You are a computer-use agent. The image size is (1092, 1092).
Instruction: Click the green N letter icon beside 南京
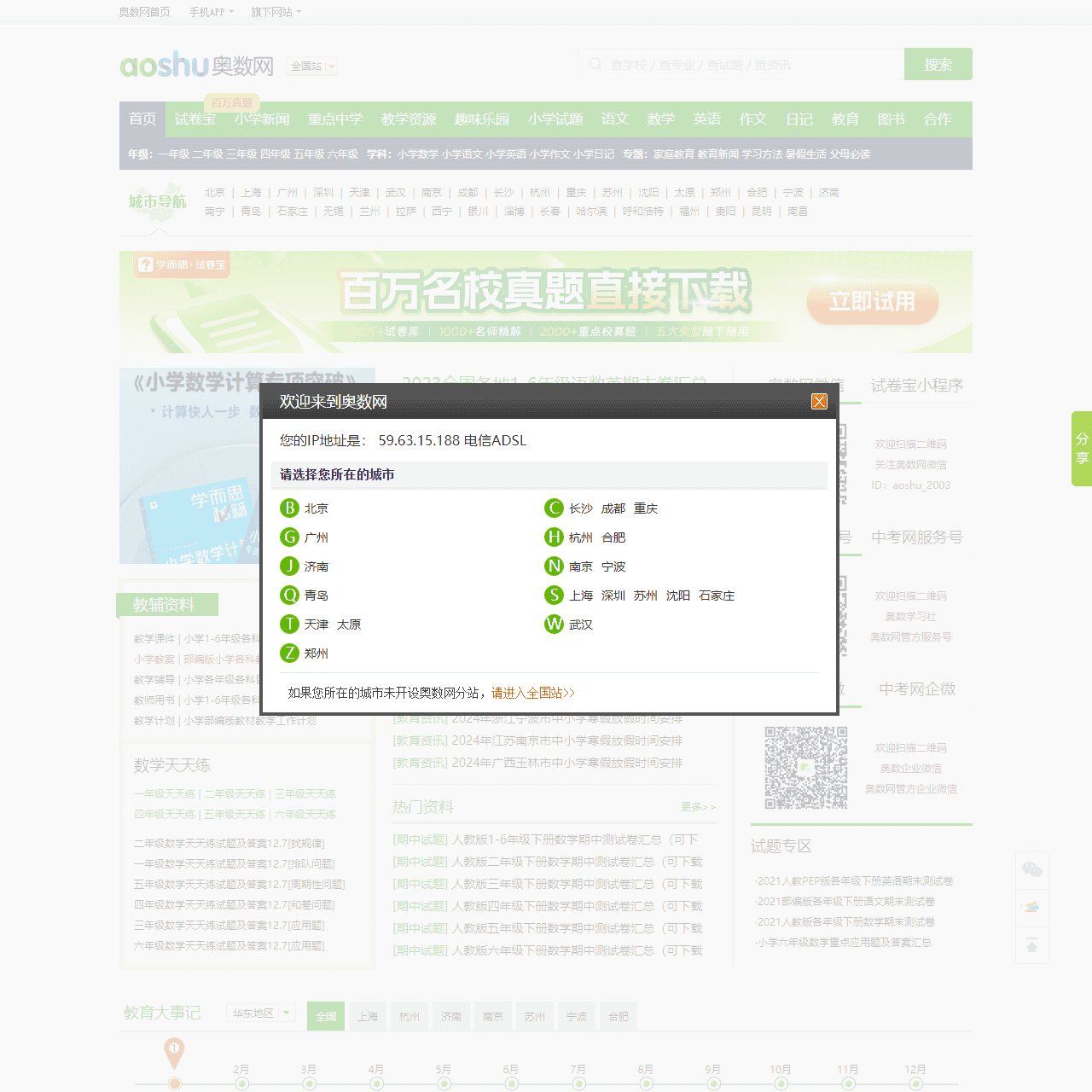pyautogui.click(x=555, y=566)
